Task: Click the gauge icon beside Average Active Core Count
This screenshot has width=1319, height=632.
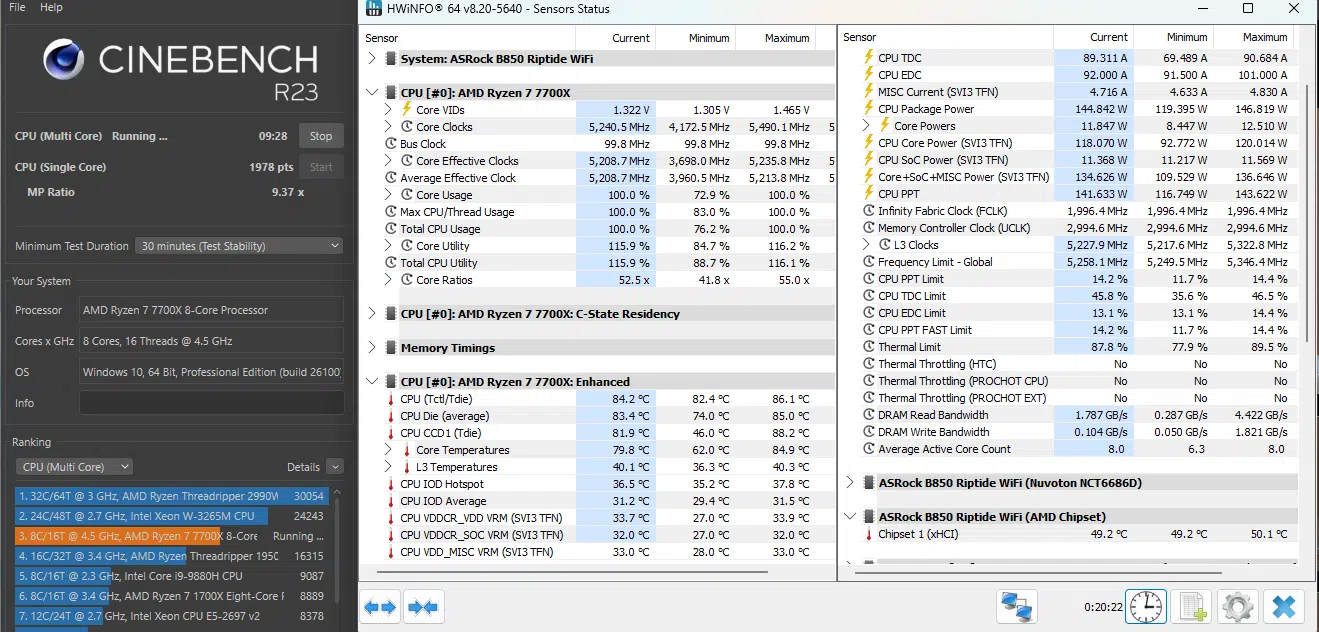Action: click(x=868, y=449)
